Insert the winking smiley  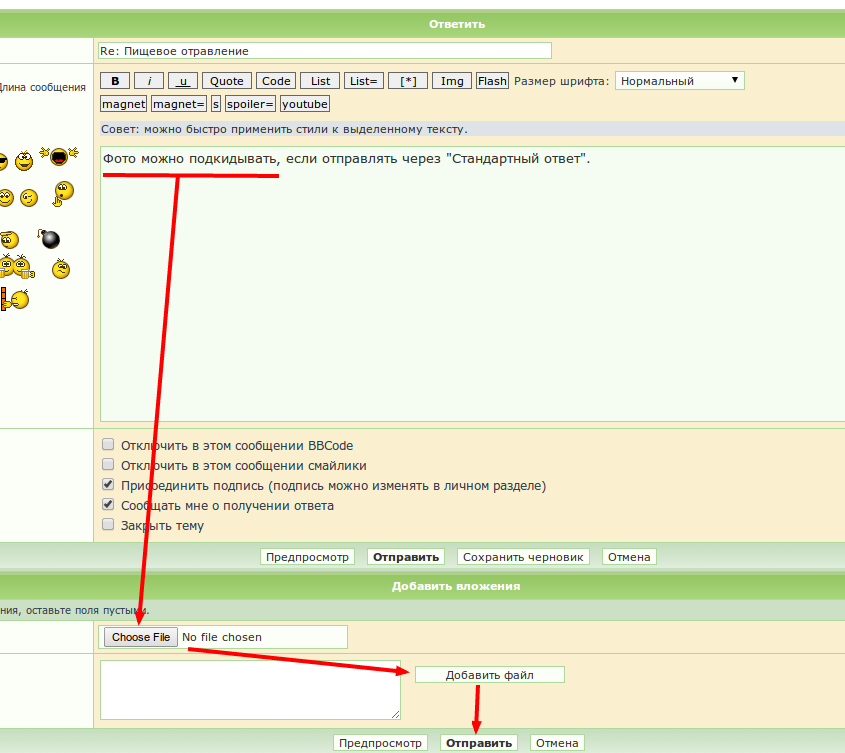[x=29, y=198]
